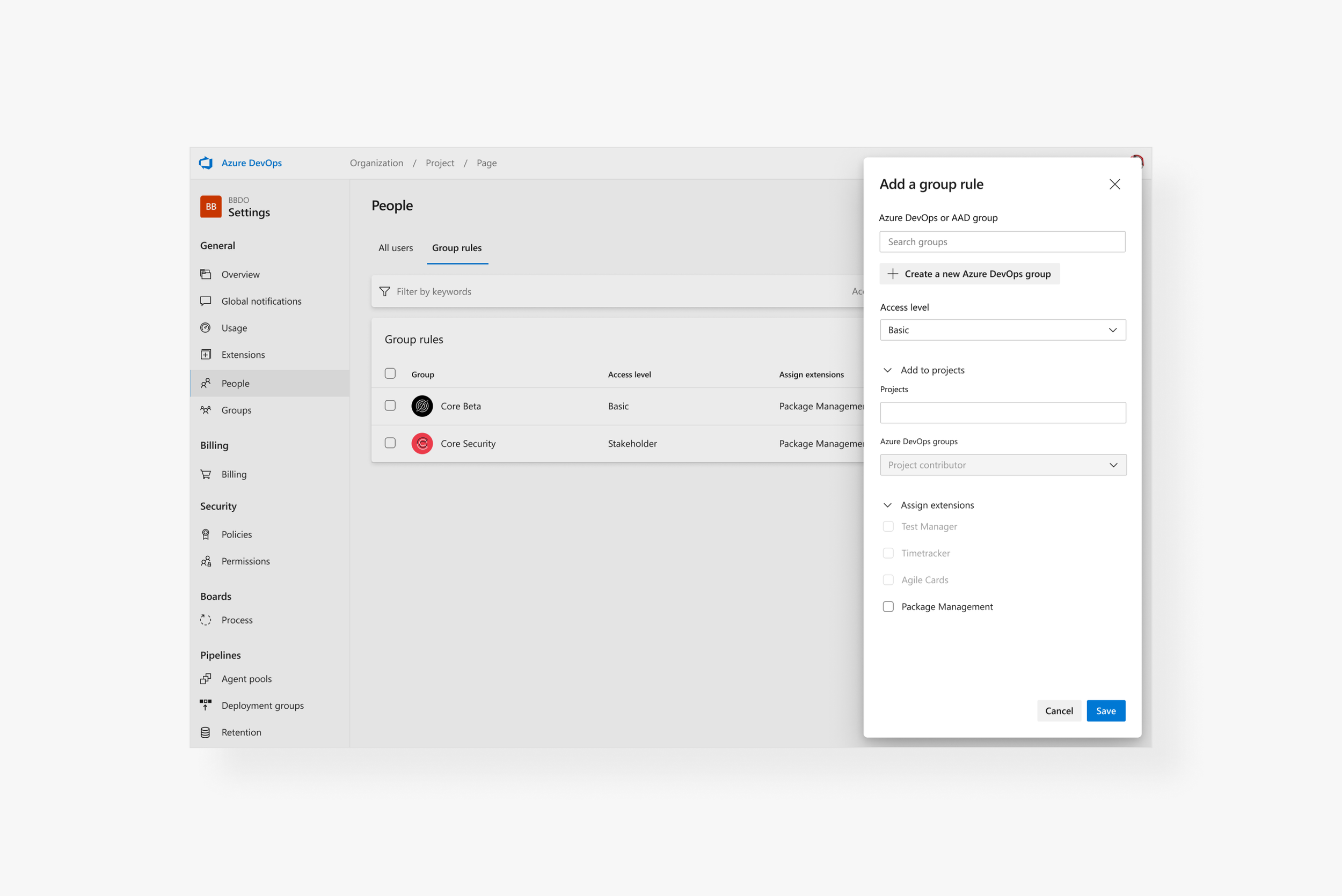Viewport: 1342px width, 896px height.
Task: Click the Projects input field
Action: pyautogui.click(x=1003, y=413)
